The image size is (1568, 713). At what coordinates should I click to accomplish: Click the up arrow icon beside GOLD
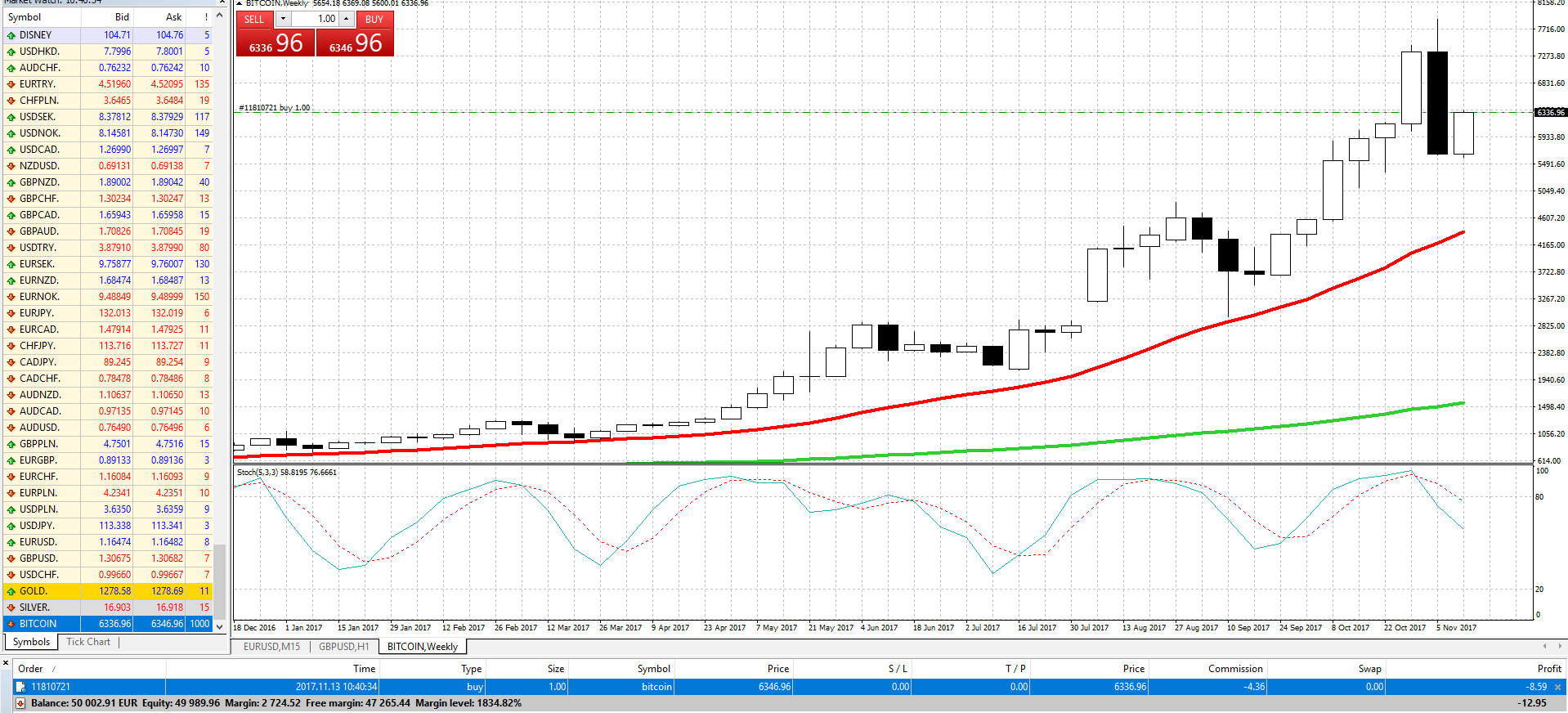click(11, 591)
